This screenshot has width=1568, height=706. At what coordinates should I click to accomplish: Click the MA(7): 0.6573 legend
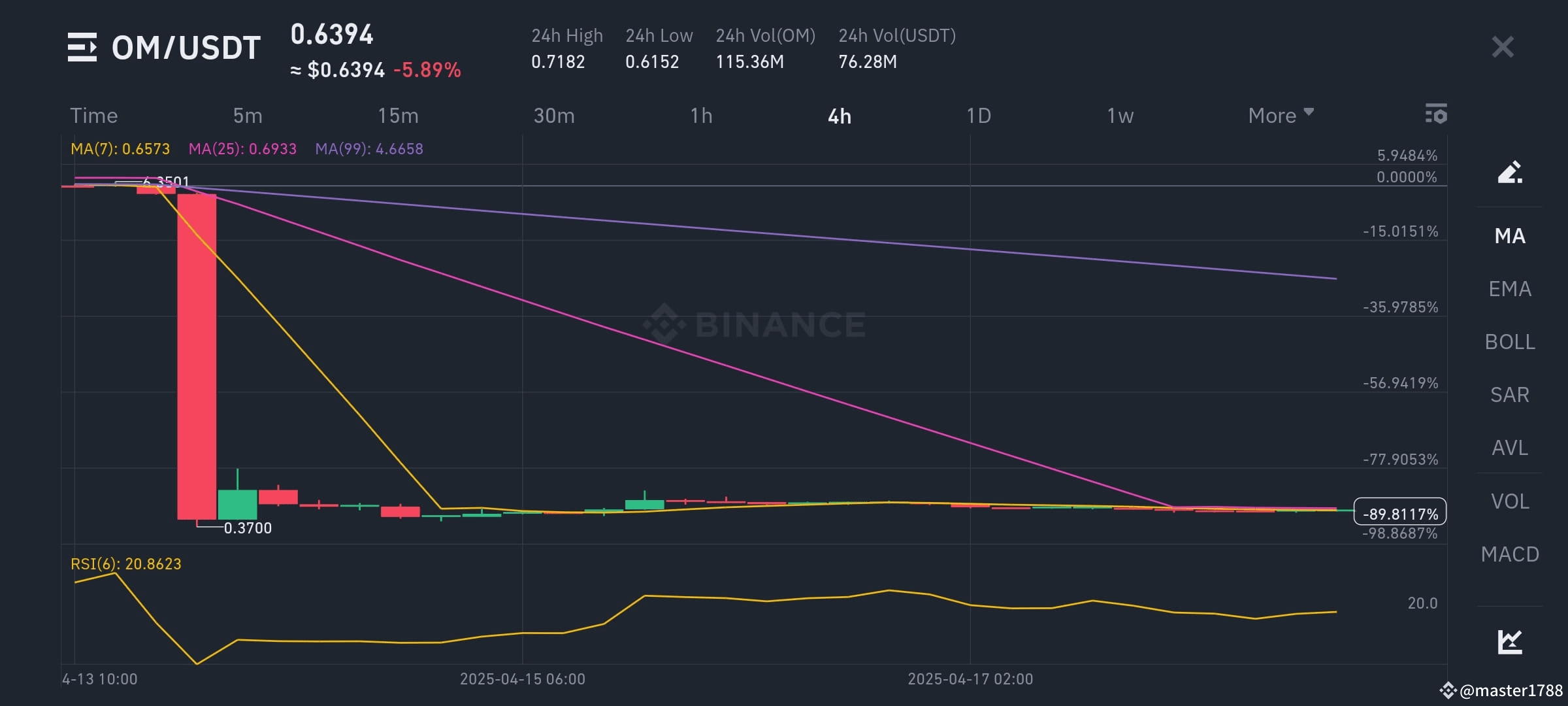[x=120, y=149]
